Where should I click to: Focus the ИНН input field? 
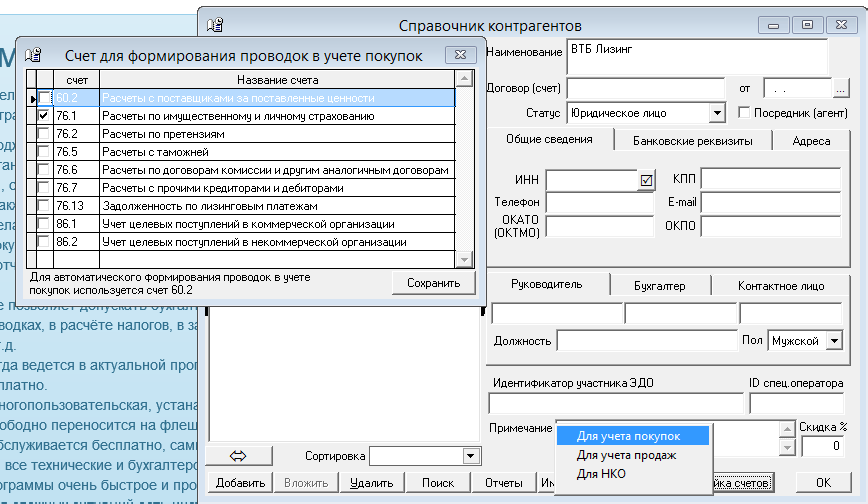click(x=592, y=180)
